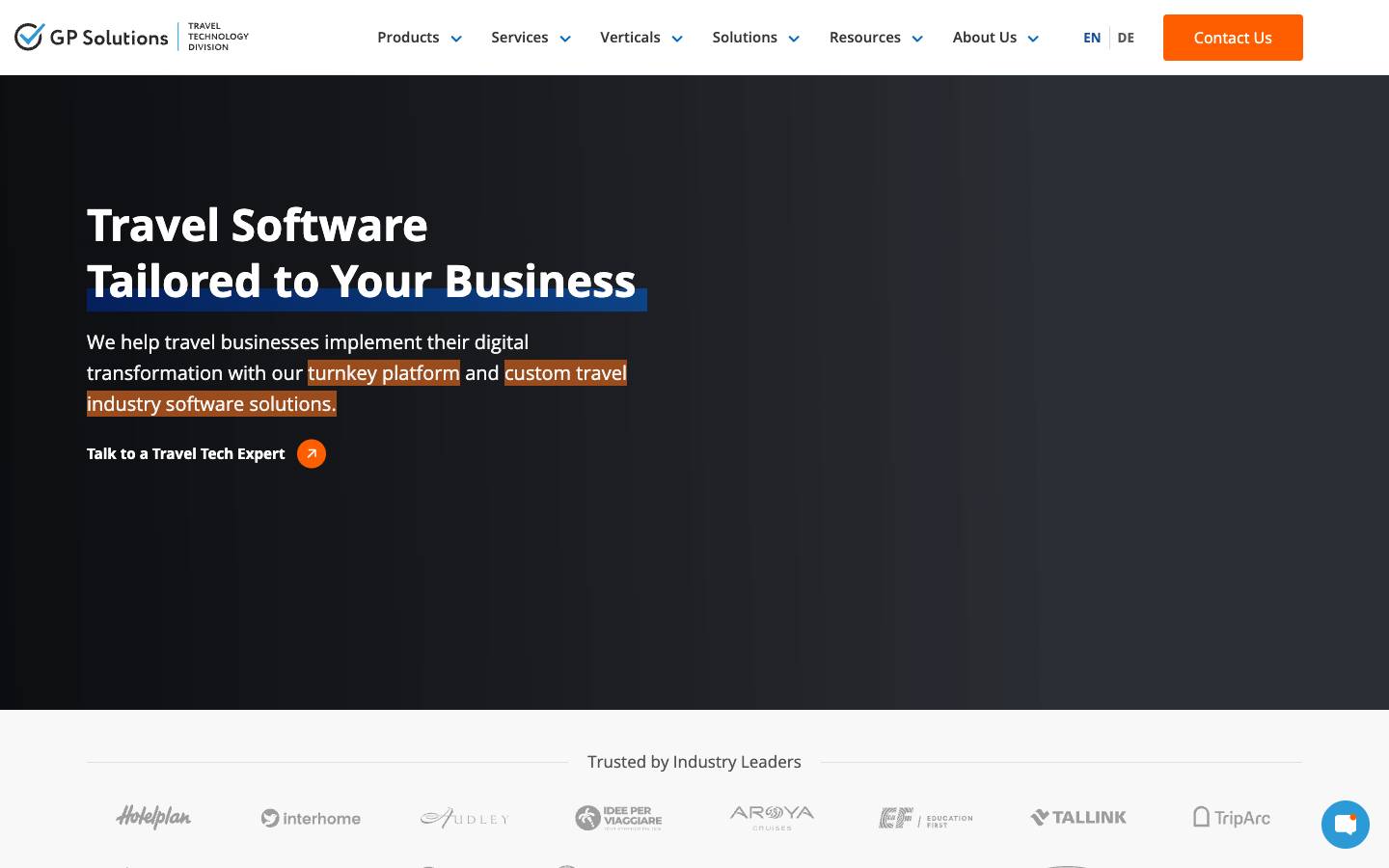Open the About Us menu
1389x868 pixels.
pos(985,38)
